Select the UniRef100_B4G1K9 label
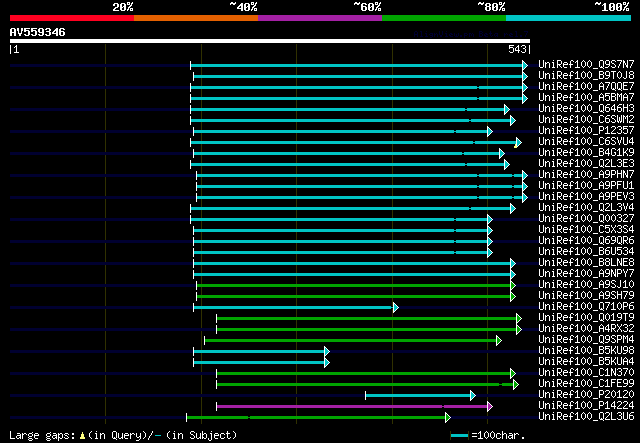640x443 pixels. click(x=586, y=153)
